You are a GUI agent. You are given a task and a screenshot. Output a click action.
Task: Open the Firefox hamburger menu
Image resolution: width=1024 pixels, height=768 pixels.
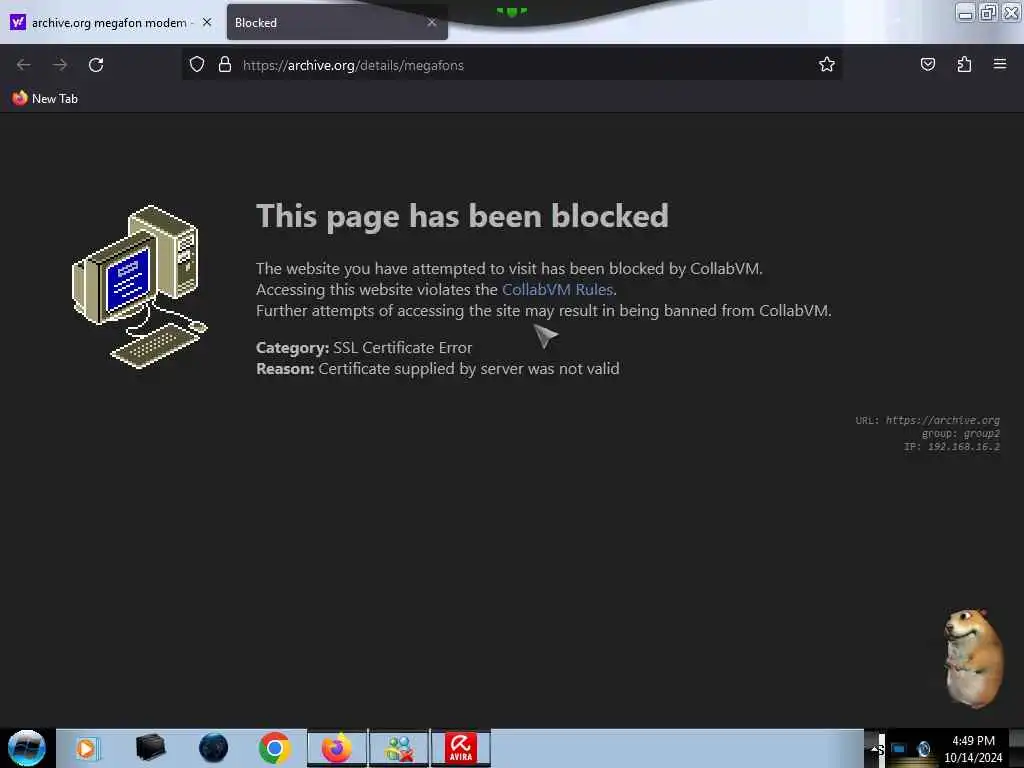coord(1000,64)
